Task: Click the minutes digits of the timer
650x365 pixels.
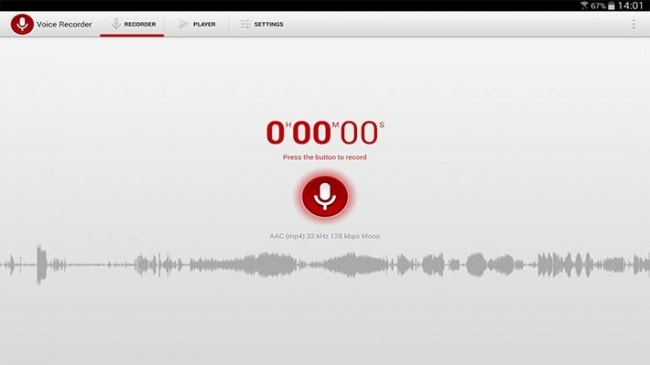Action: point(312,133)
